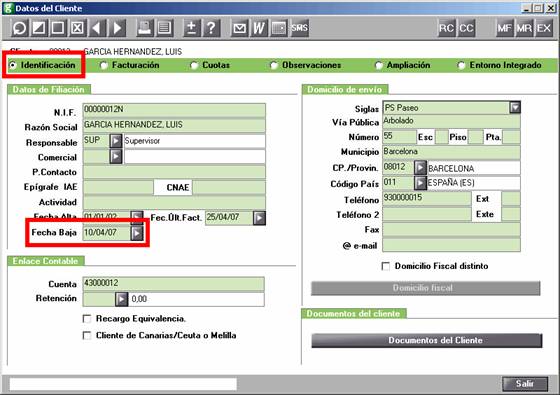
Task: Click the Número field 55
Action: 399,137
